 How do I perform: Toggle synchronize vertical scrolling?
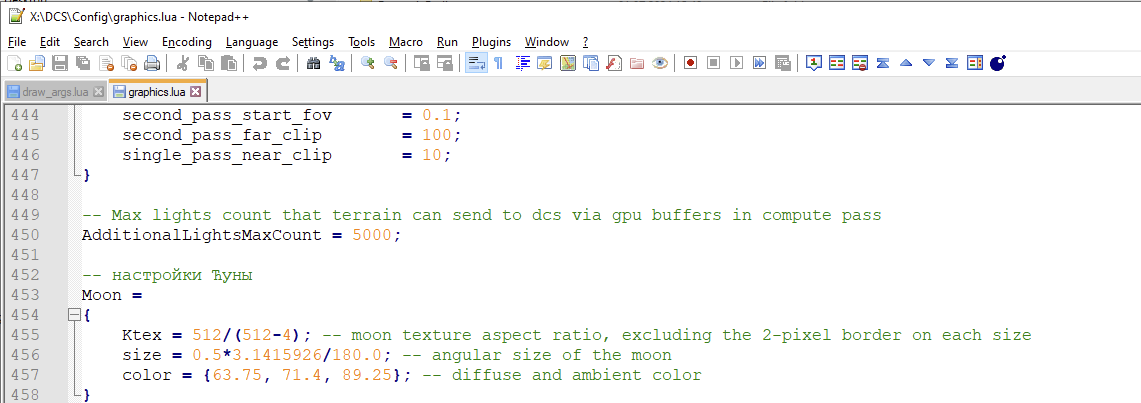[x=421, y=63]
